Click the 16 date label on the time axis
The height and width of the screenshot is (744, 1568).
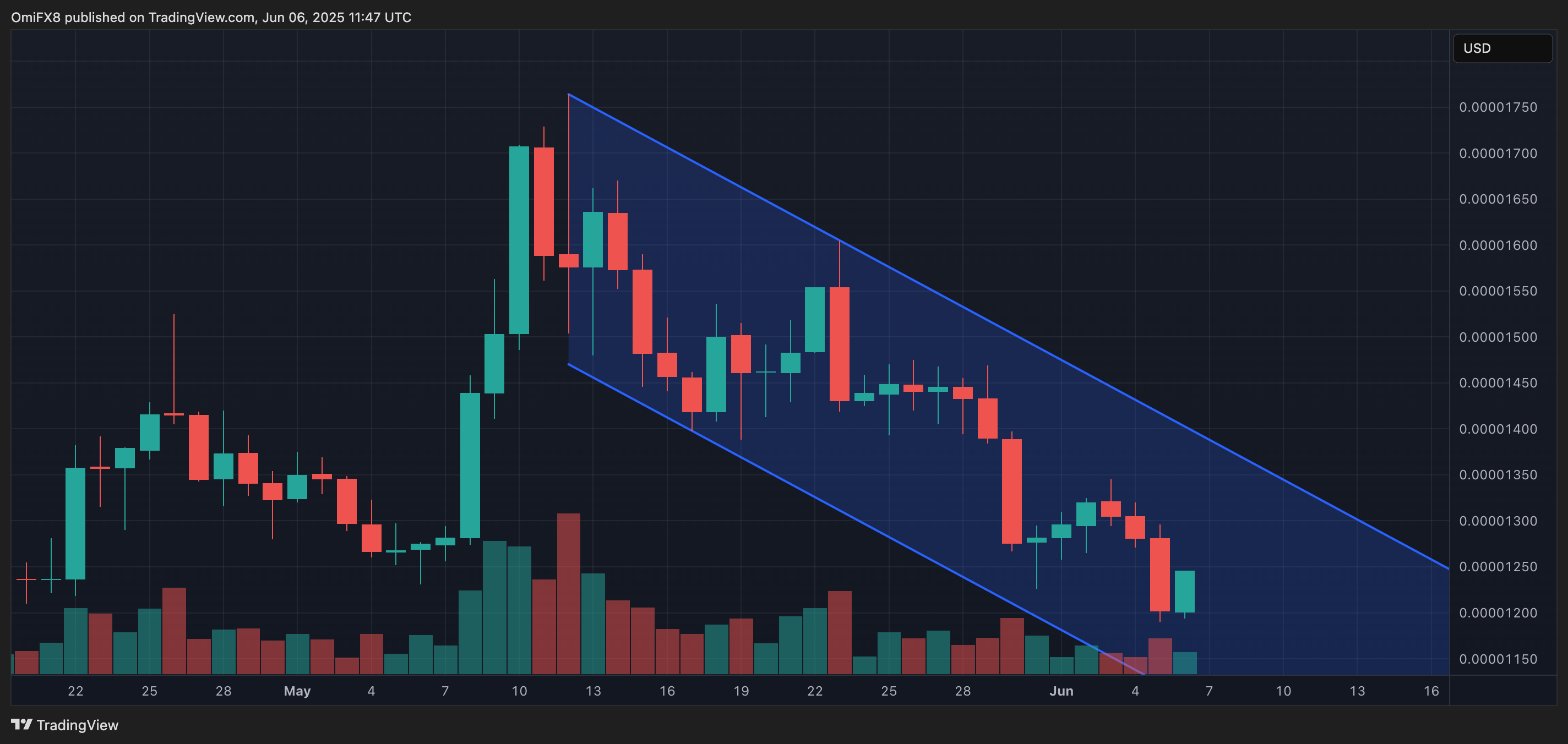1430,691
